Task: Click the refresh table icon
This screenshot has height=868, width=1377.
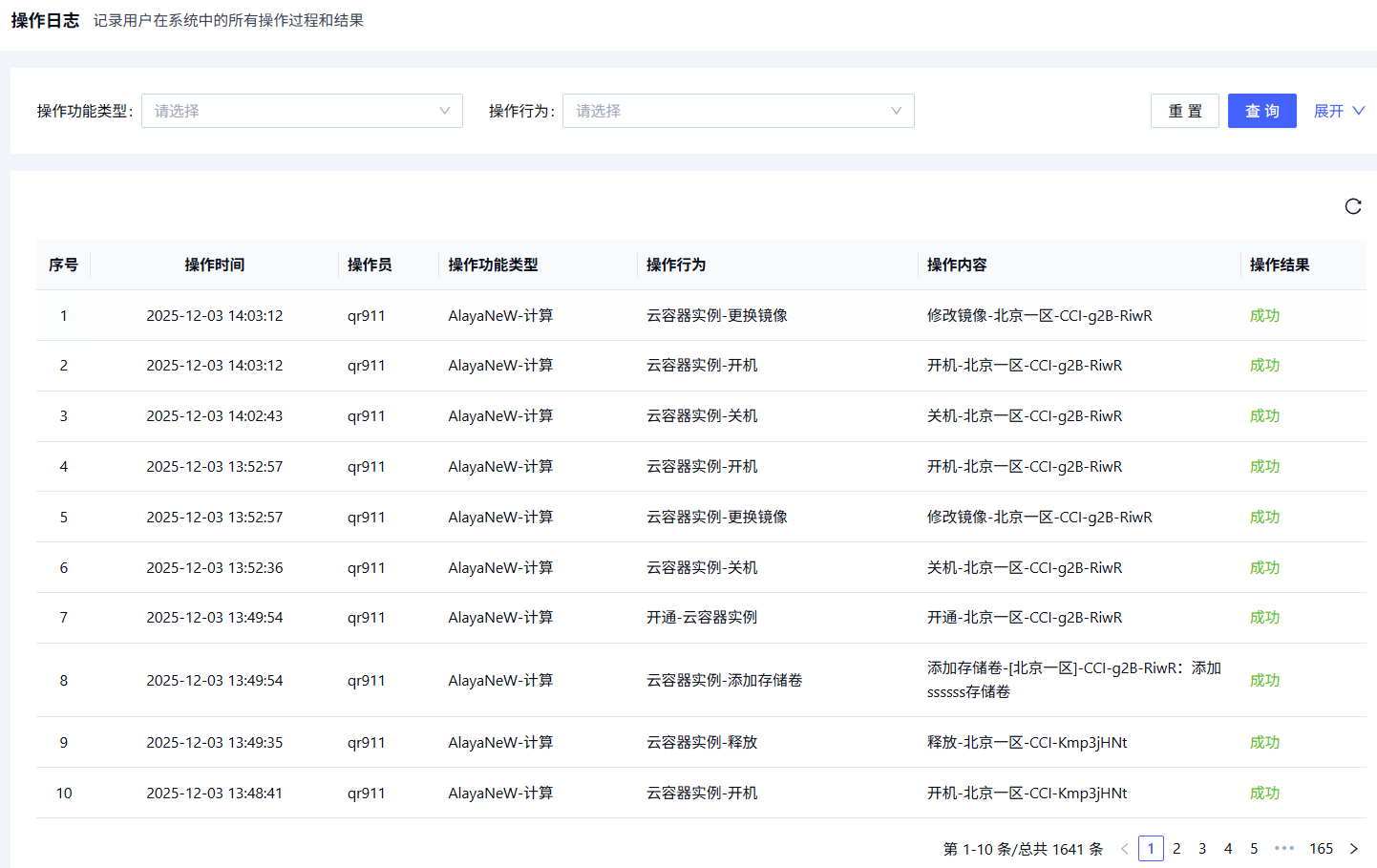Action: click(1352, 206)
